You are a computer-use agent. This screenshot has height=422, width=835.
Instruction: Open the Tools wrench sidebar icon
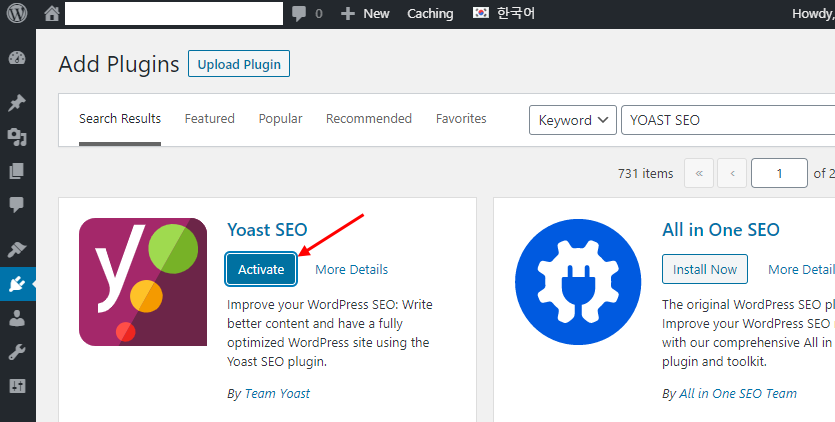[x=17, y=352]
